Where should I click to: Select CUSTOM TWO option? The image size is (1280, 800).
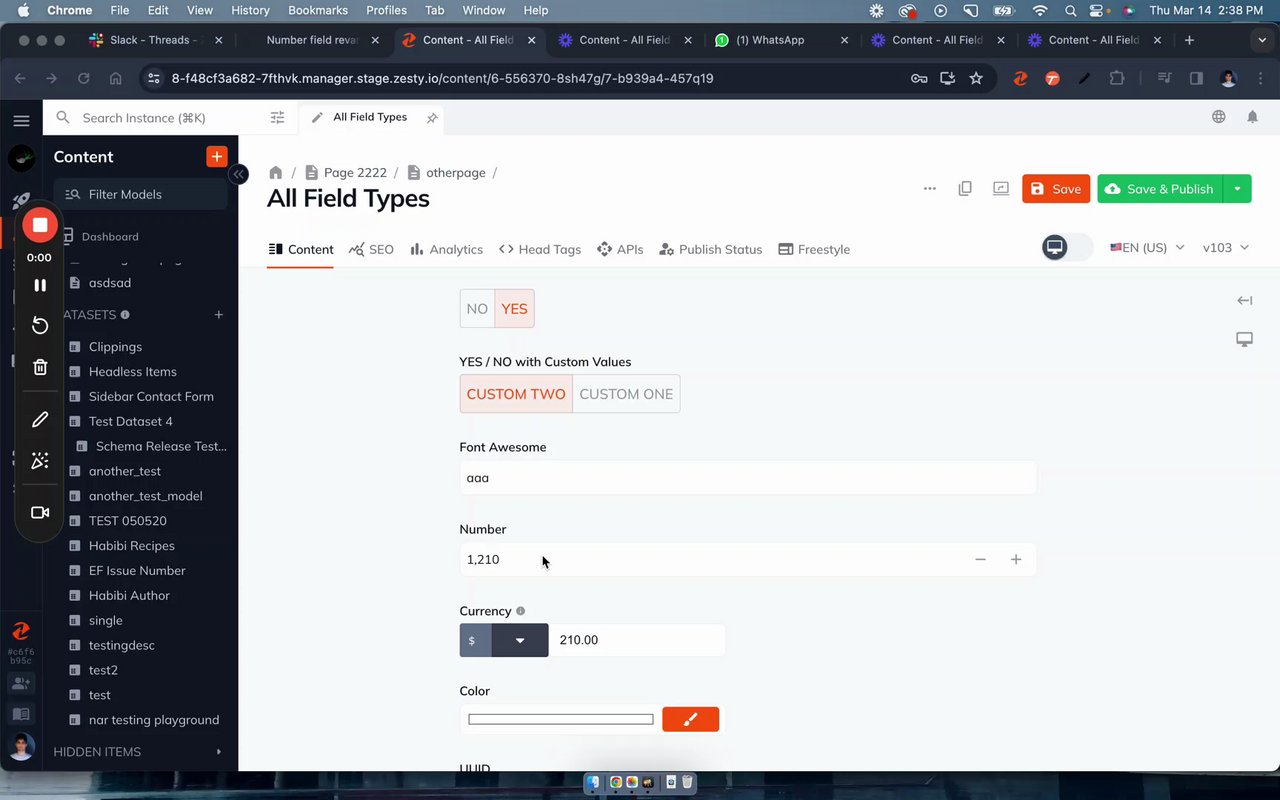(x=516, y=394)
